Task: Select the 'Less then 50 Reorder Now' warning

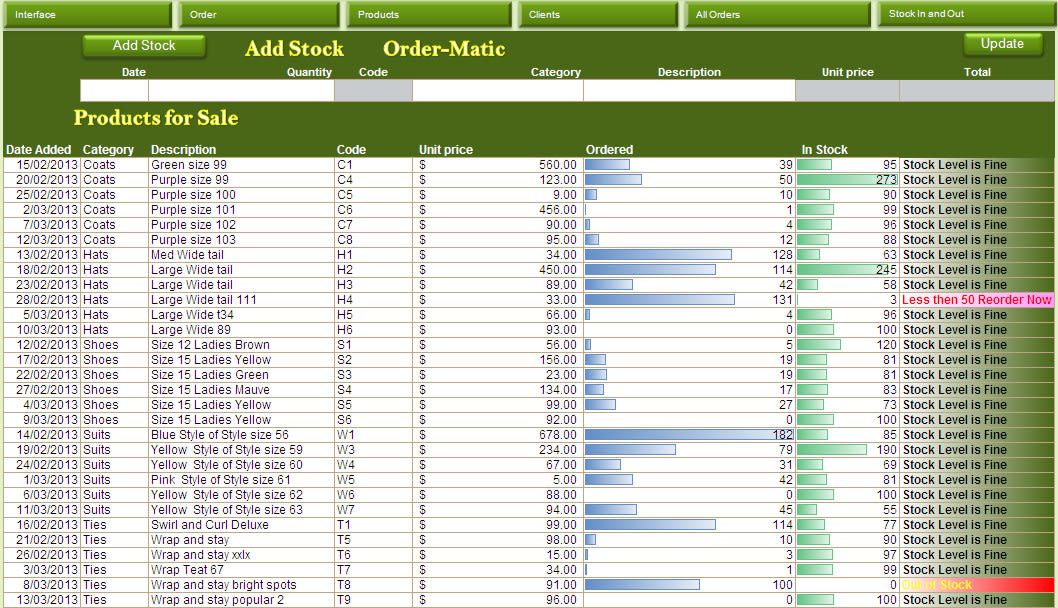Action: click(x=976, y=300)
